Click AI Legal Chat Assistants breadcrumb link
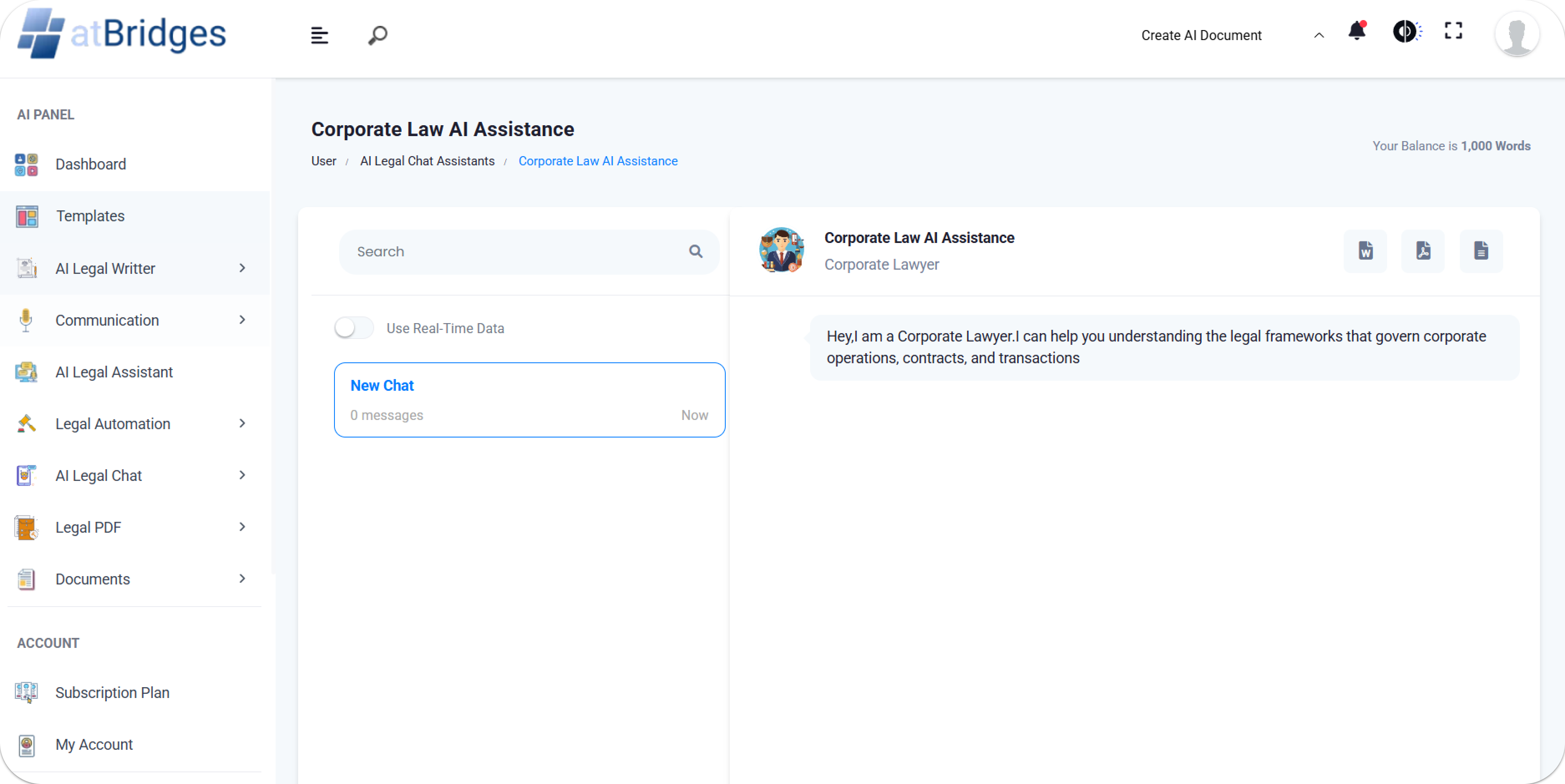 pos(427,161)
